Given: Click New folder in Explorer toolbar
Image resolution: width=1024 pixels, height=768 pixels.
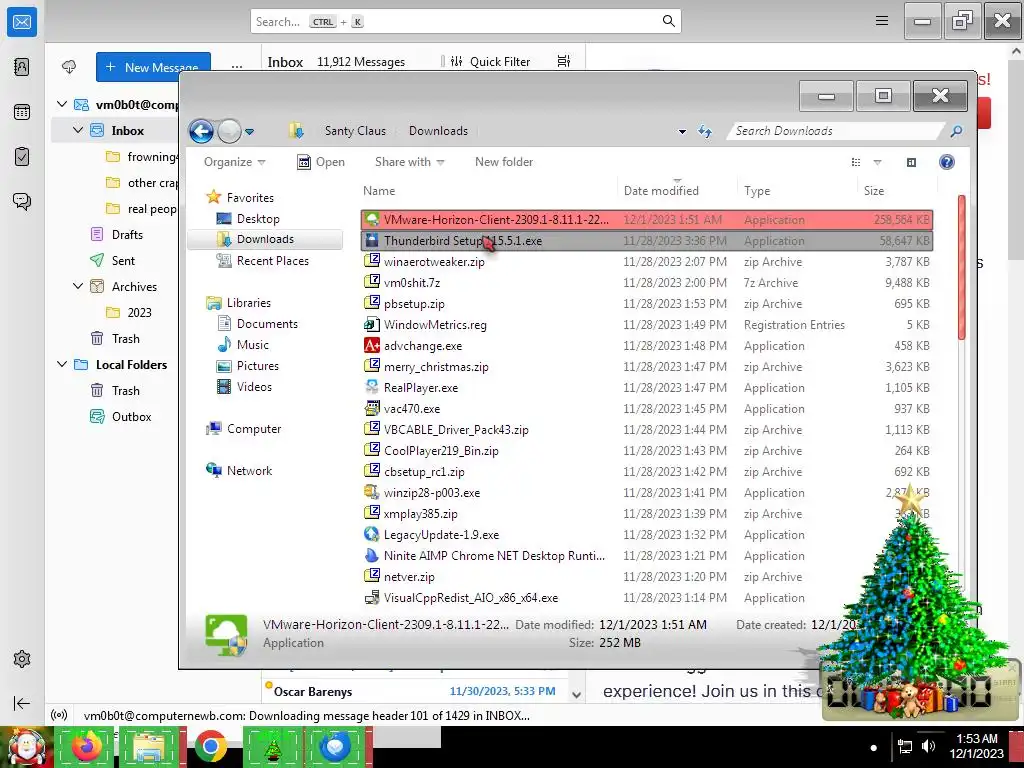Looking at the screenshot, I should pos(504,162).
